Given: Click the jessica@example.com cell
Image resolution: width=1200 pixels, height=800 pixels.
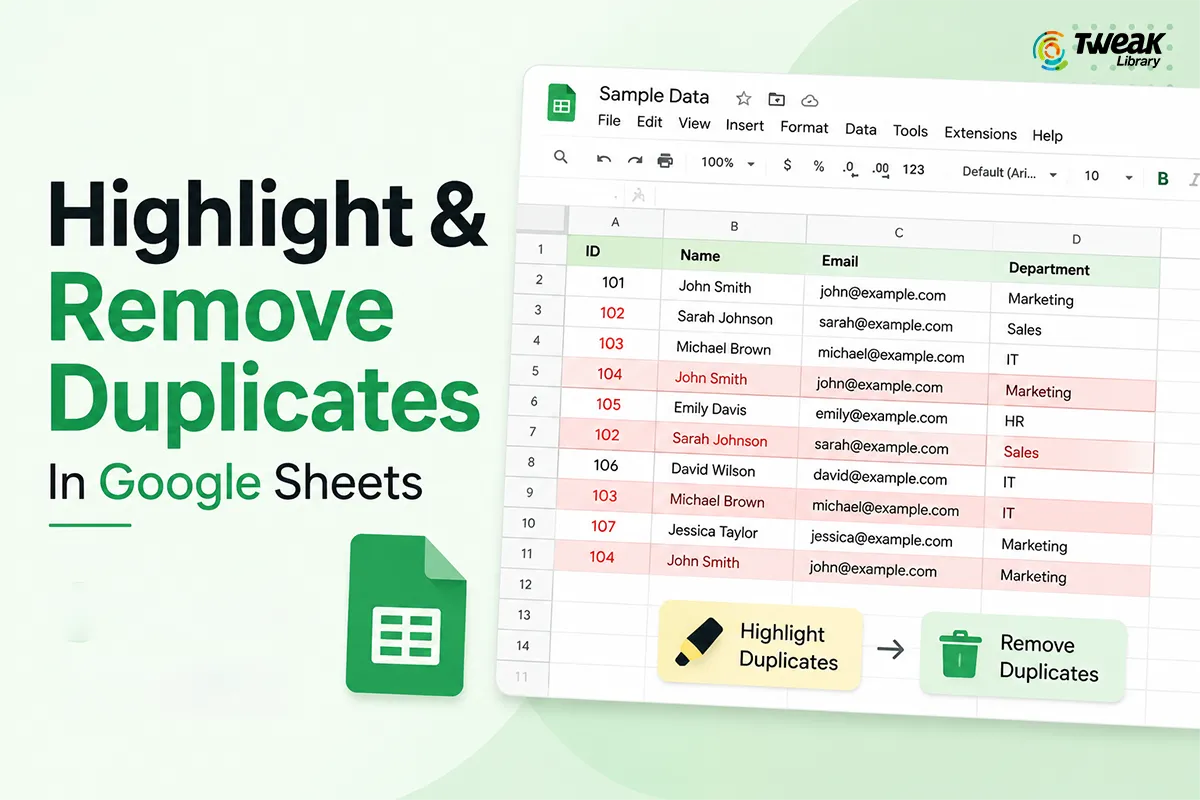Looking at the screenshot, I should [x=887, y=541].
